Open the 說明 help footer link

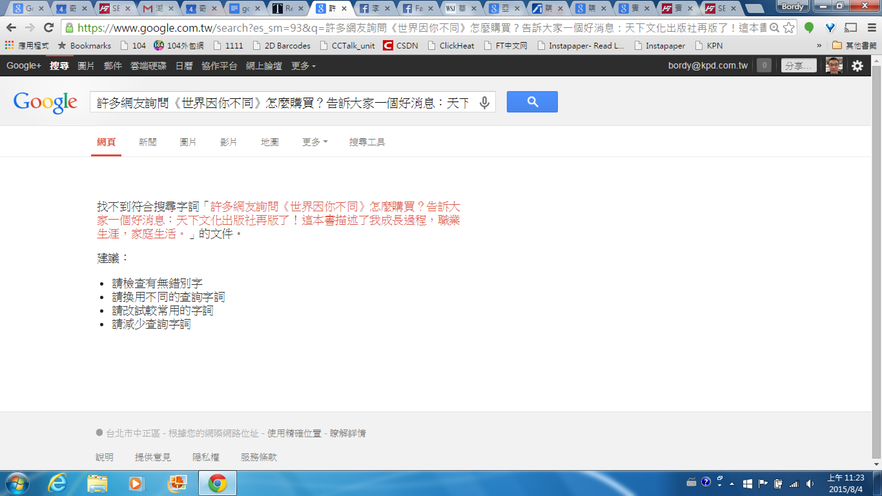[105, 457]
